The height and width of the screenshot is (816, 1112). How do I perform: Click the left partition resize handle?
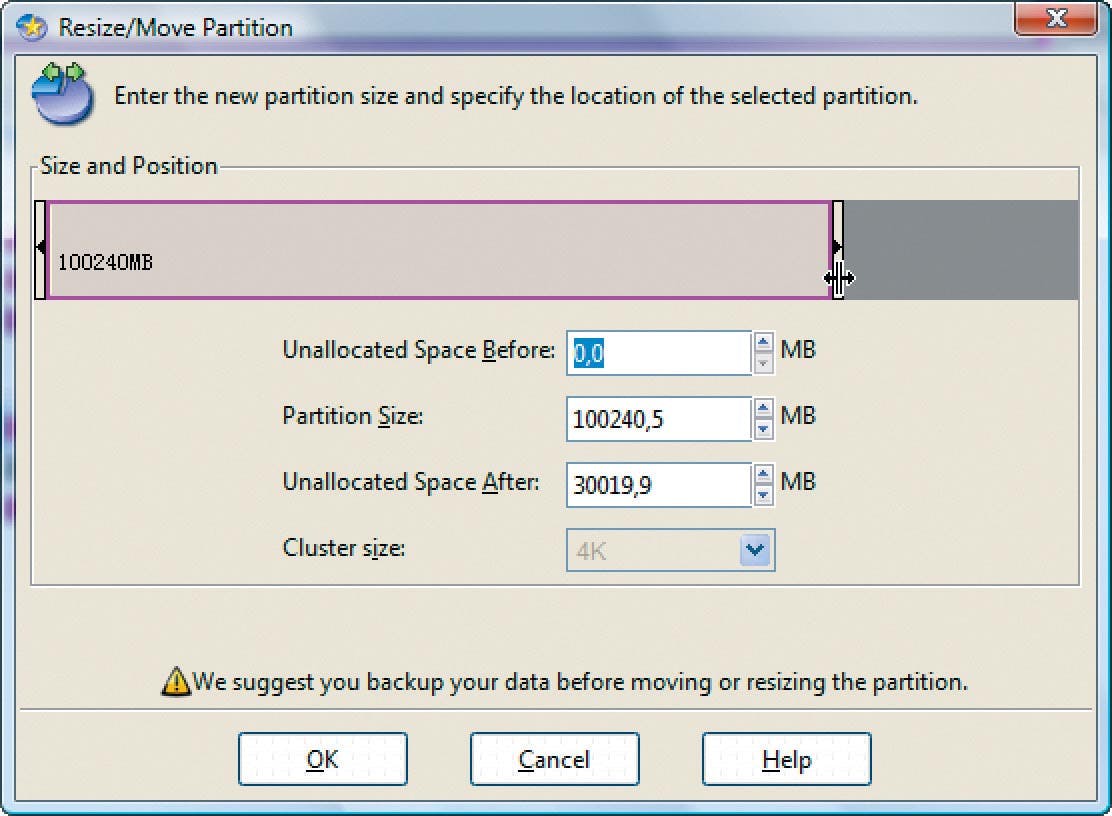coord(40,249)
